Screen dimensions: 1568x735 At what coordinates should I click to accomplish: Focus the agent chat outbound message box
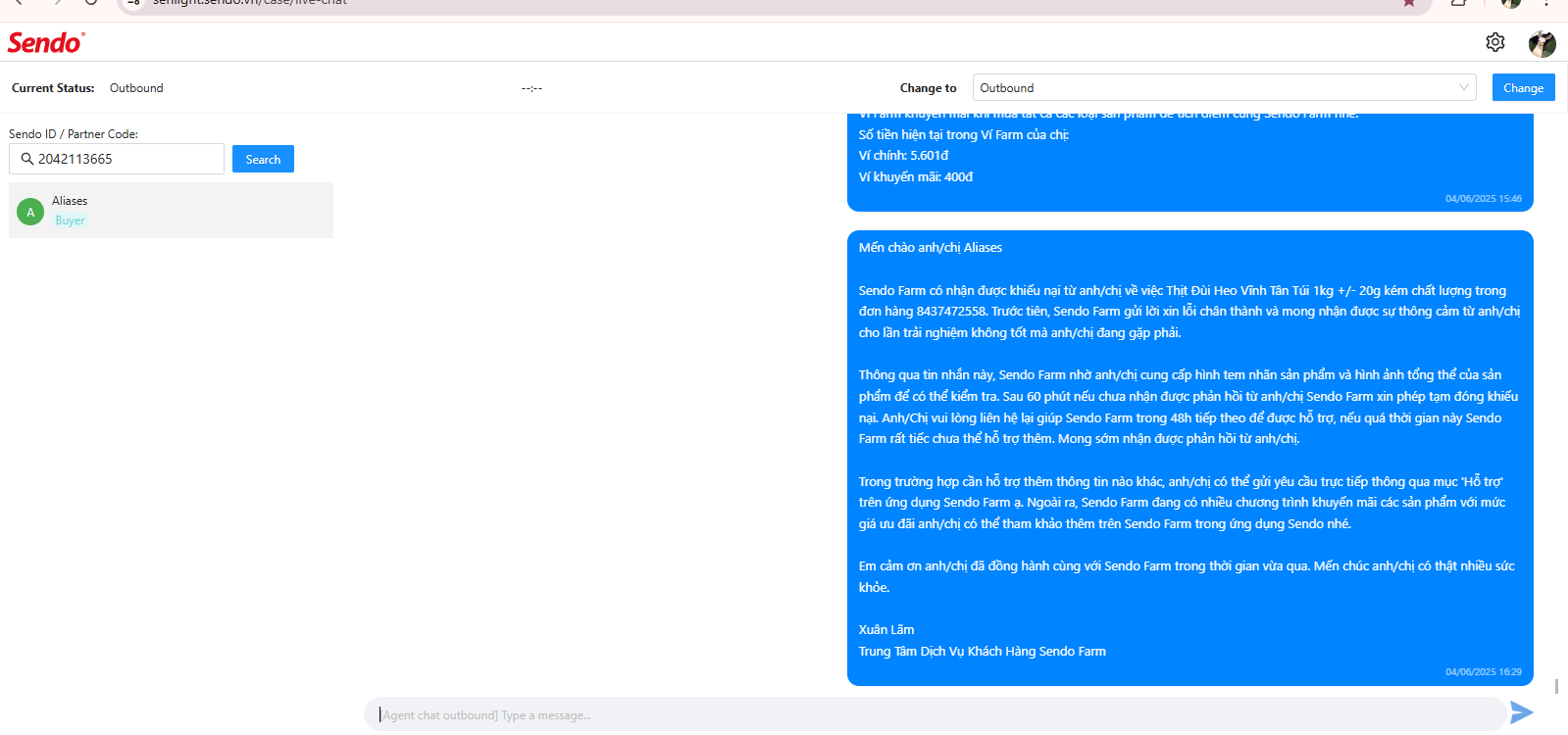click(x=935, y=714)
